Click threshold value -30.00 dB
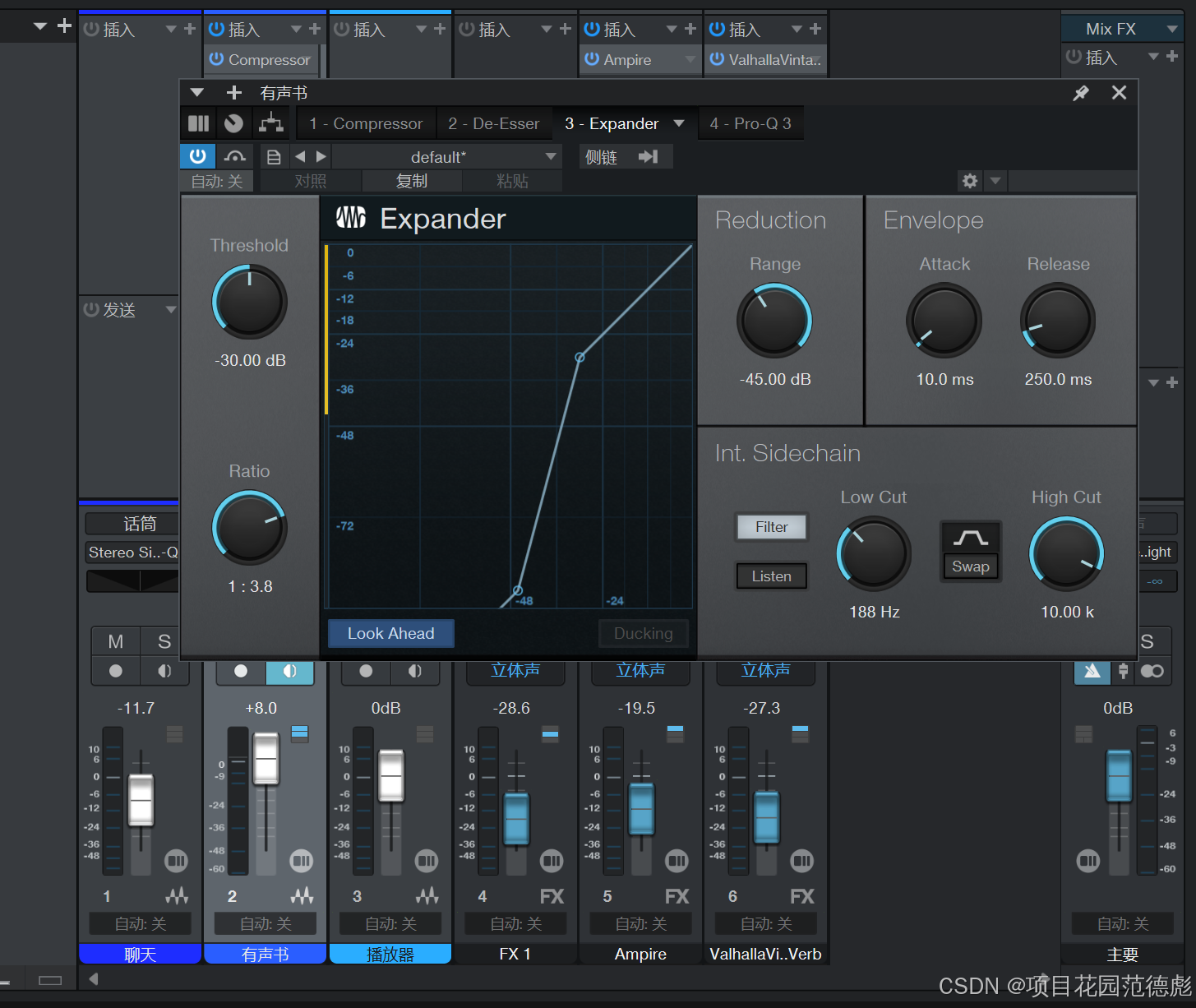The image size is (1196, 1008). [250, 360]
